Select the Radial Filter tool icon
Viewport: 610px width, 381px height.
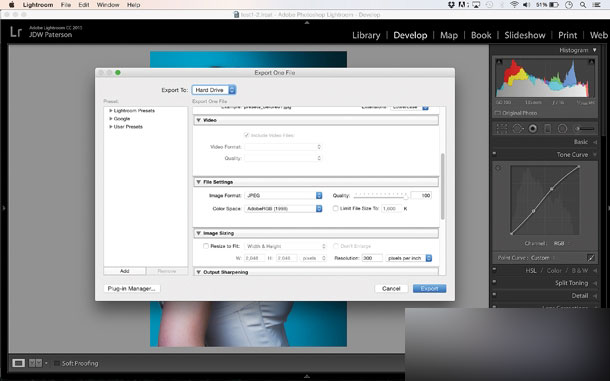tap(563, 128)
